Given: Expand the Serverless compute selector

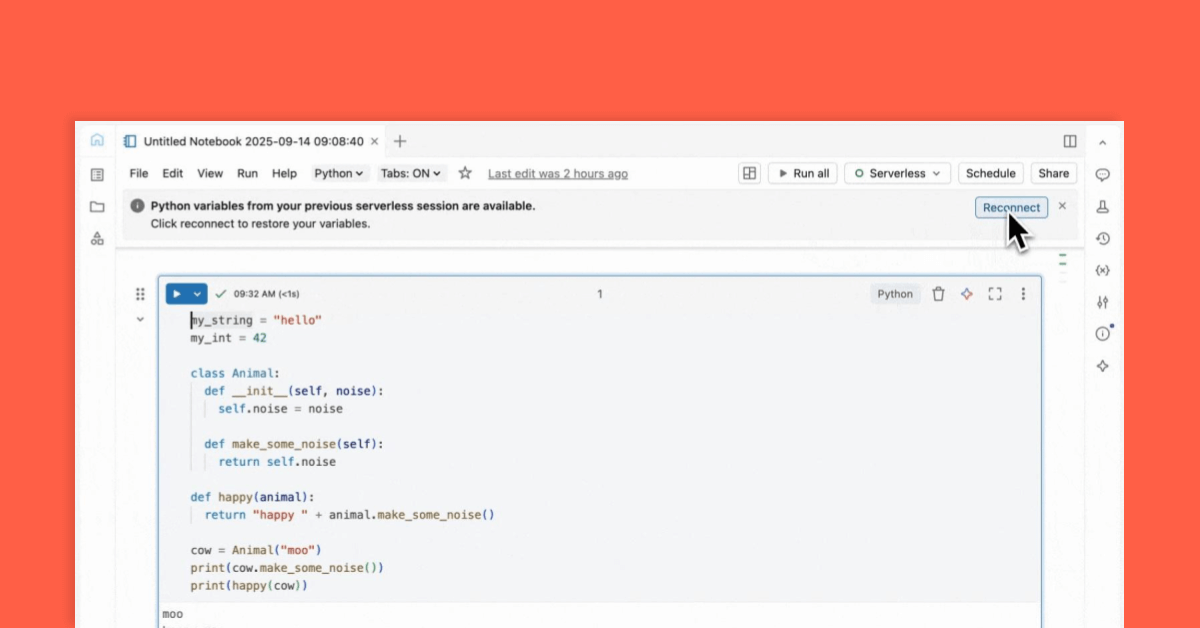Looking at the screenshot, I should click(x=896, y=173).
